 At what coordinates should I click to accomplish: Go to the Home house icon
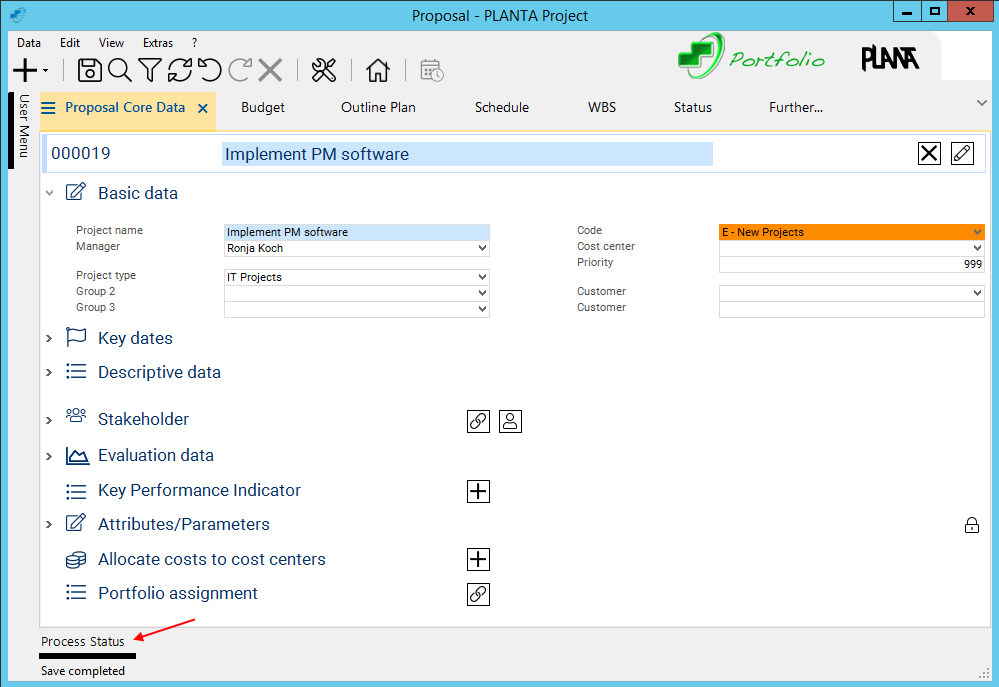pos(378,70)
